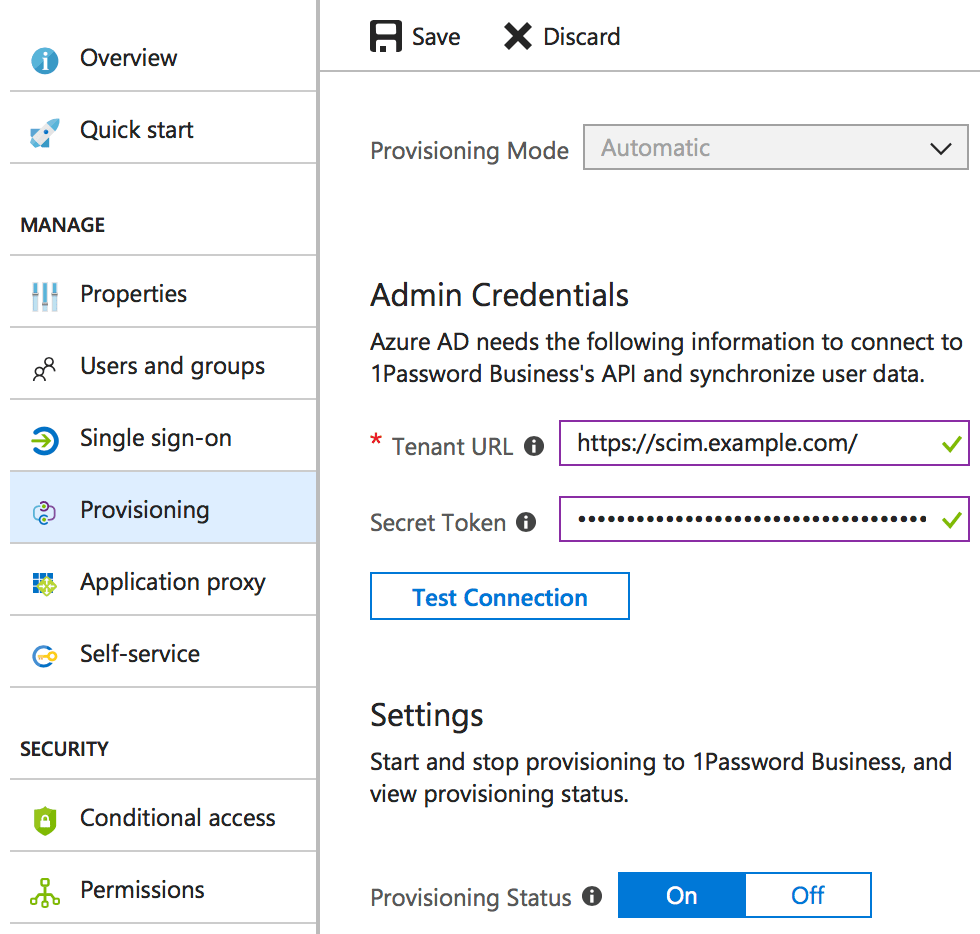Select Provisioning in sidebar
Image resolution: width=980 pixels, height=934 pixels.
(163, 508)
